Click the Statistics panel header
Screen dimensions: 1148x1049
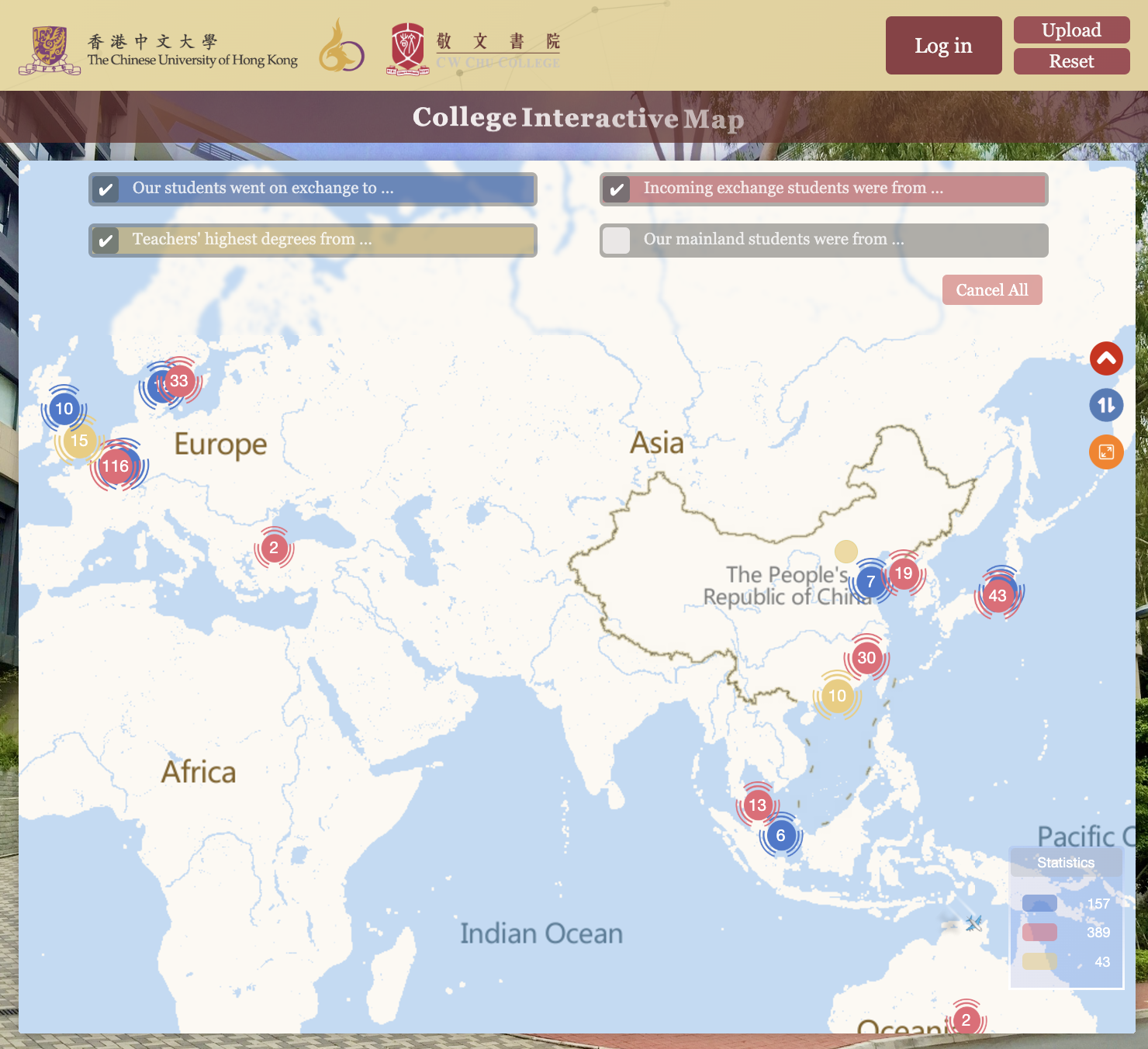[1066, 863]
